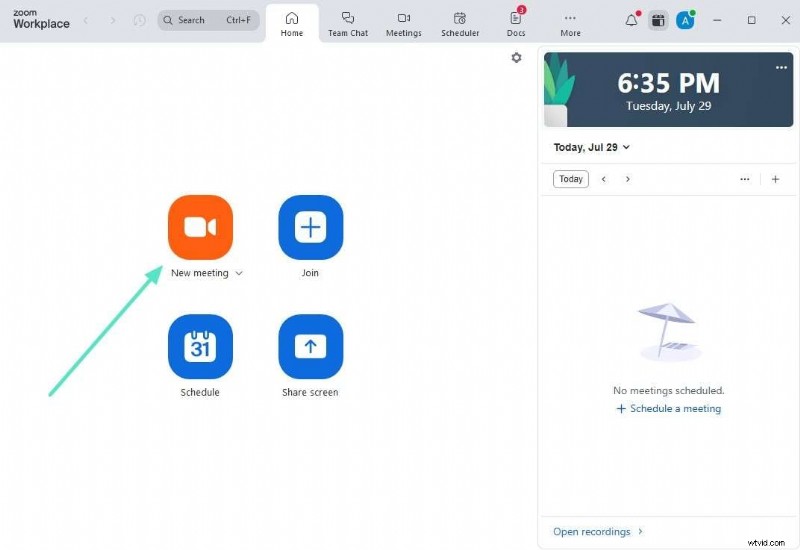Click the history clock icon
800x550 pixels.
point(139,20)
